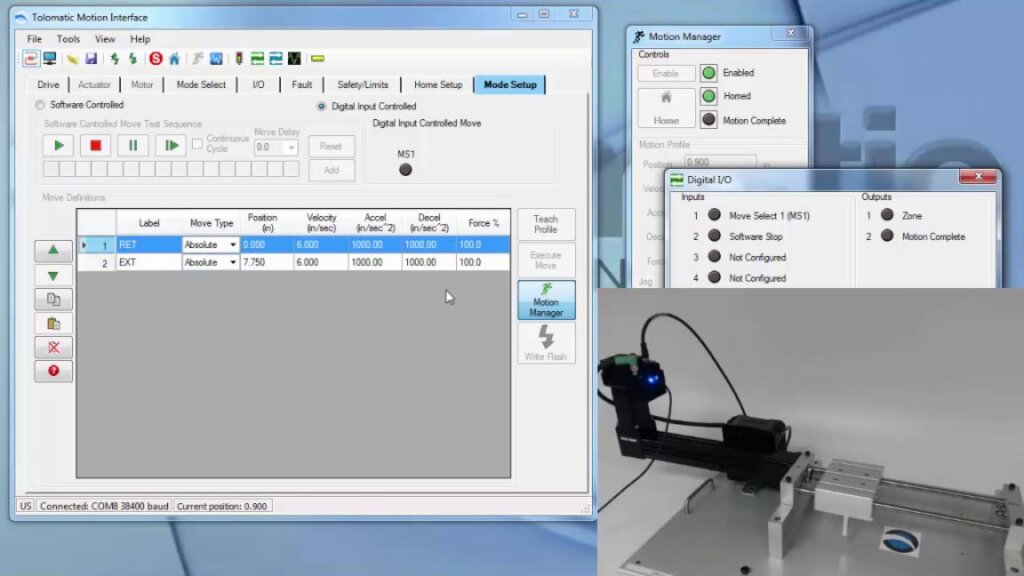Click the Motion Manager button
Image resolution: width=1024 pixels, height=576 pixels.
pyautogui.click(x=546, y=300)
